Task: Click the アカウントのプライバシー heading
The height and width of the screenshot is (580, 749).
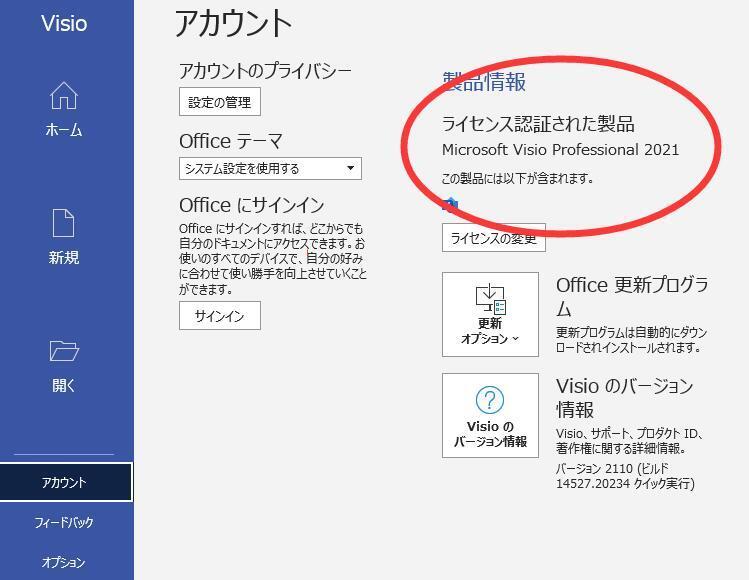Action: [265, 71]
